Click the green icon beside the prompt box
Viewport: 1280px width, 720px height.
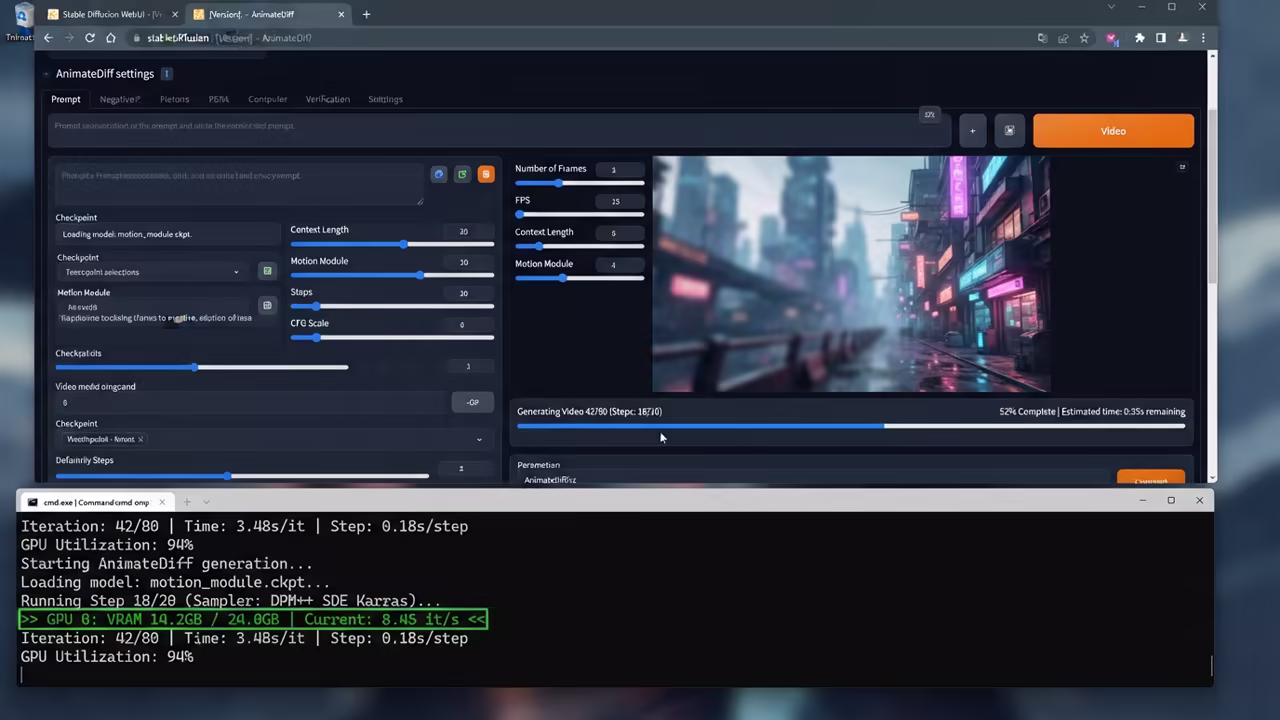click(x=462, y=174)
